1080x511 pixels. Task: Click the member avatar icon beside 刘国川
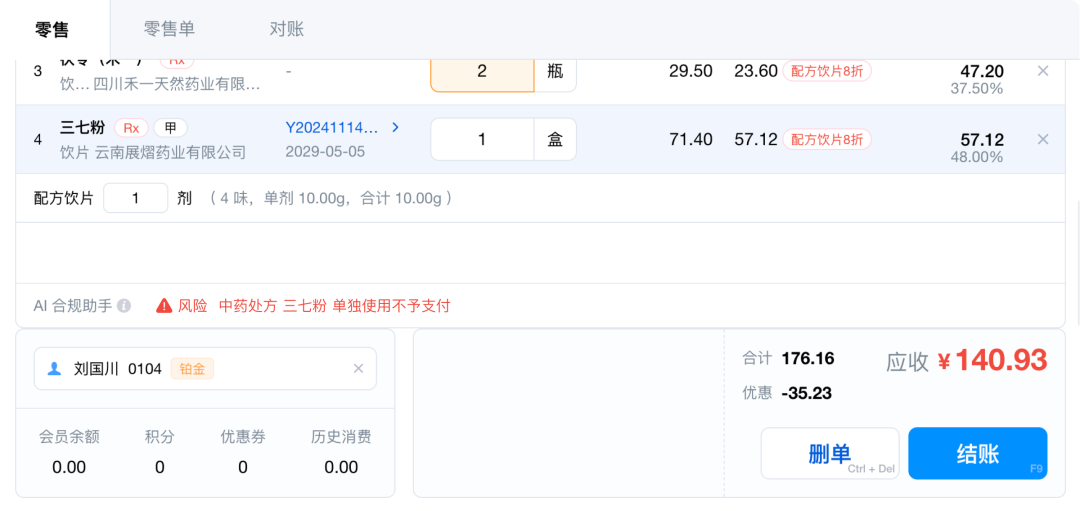click(x=54, y=369)
